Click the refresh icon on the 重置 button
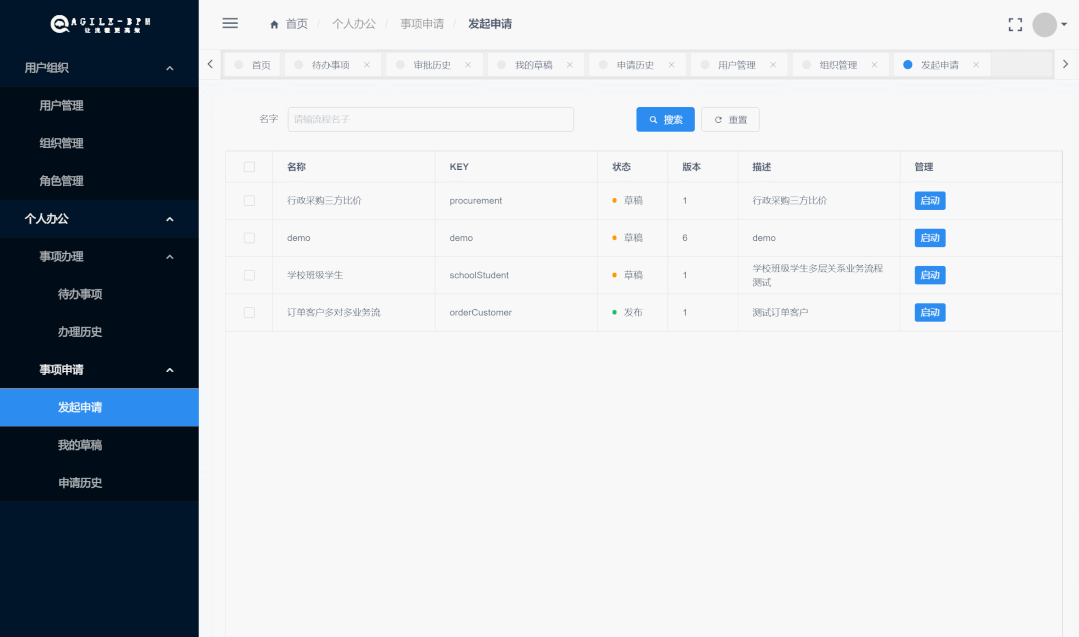The height and width of the screenshot is (637, 1079). [717, 119]
